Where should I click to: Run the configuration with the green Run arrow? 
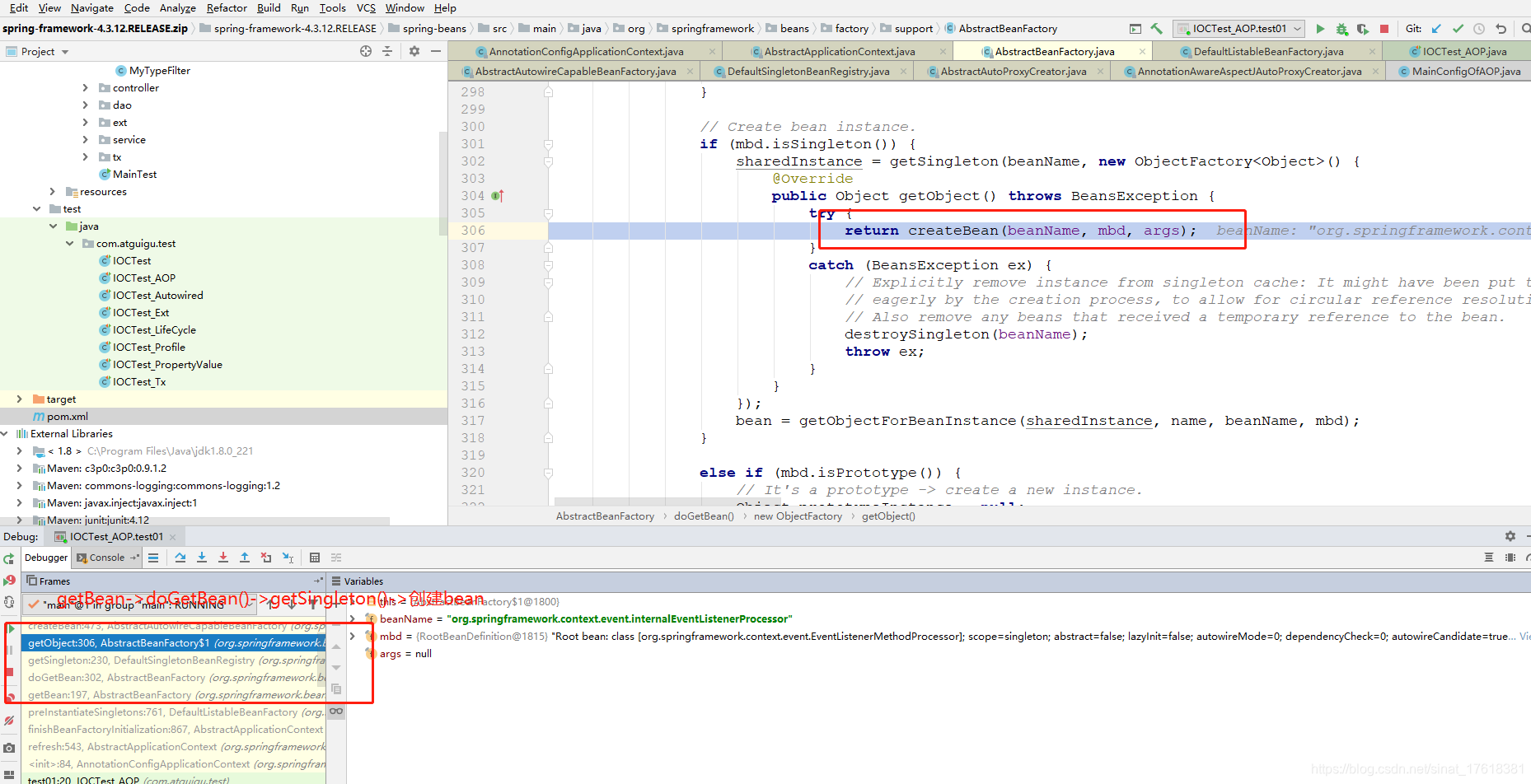(x=1320, y=29)
